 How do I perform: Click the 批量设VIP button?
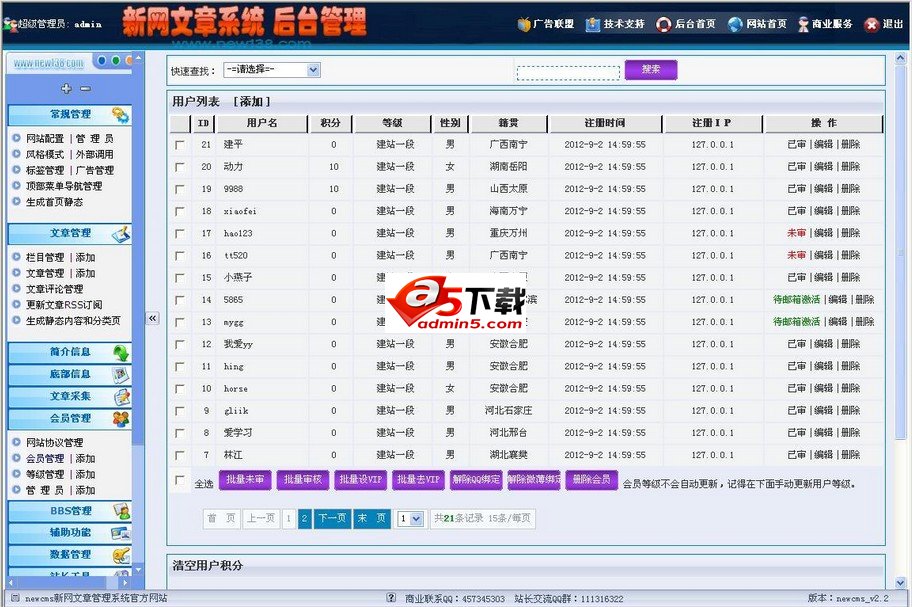coord(360,480)
